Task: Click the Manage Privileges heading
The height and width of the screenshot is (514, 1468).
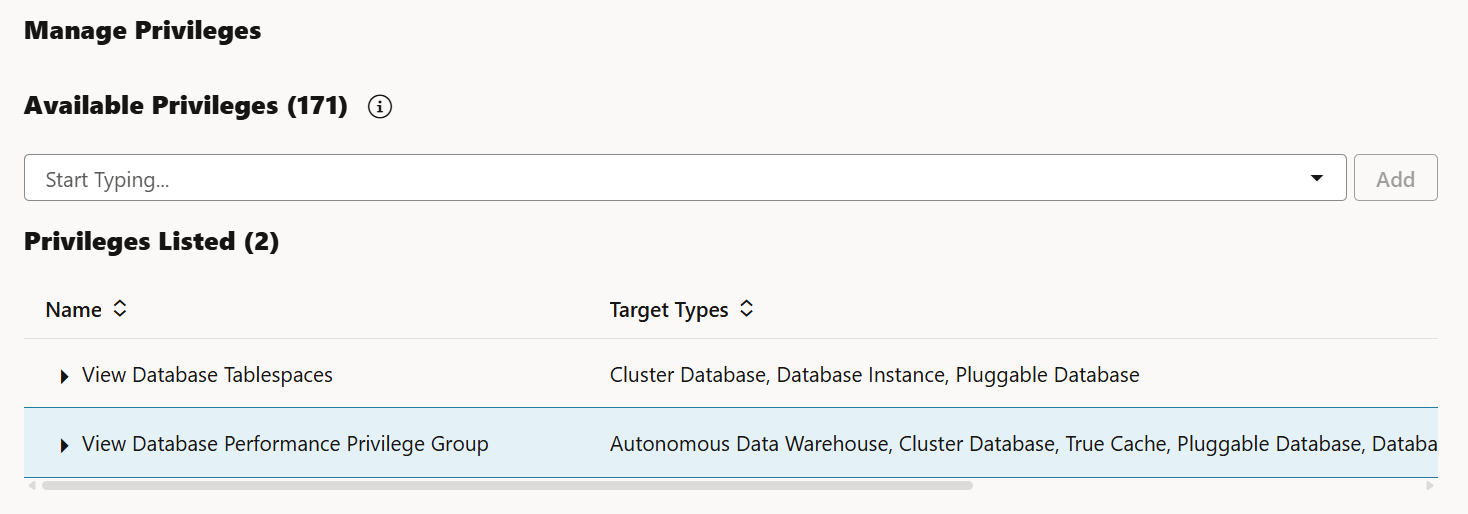Action: point(142,31)
